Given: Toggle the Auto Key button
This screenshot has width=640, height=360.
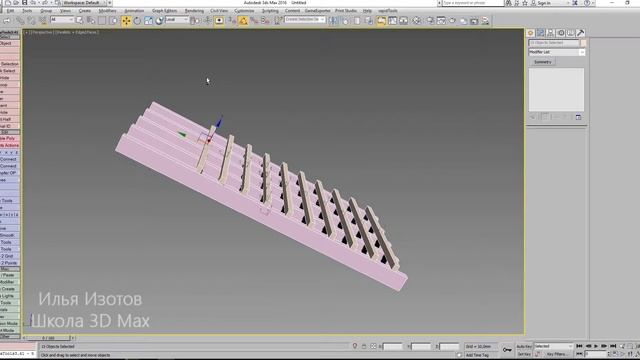Looking at the screenshot, I should 524,347.
